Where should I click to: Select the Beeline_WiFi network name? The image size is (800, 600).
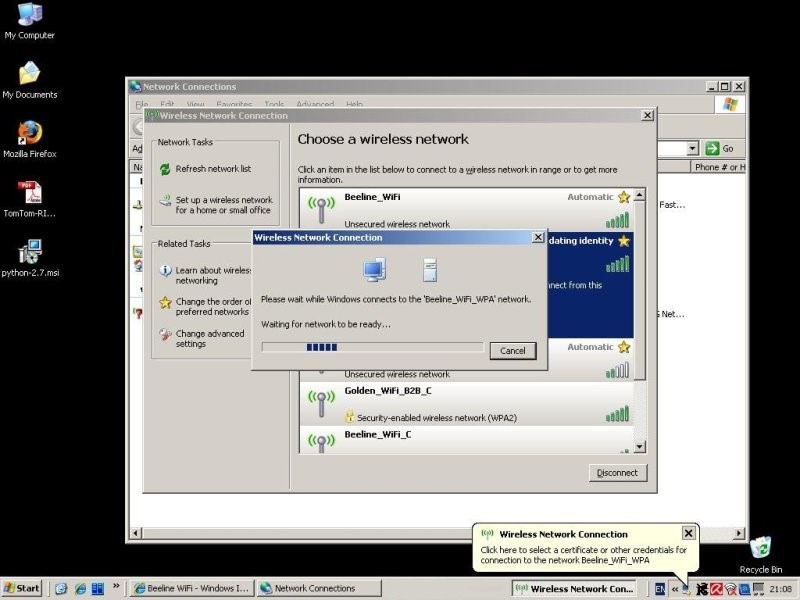(372, 197)
